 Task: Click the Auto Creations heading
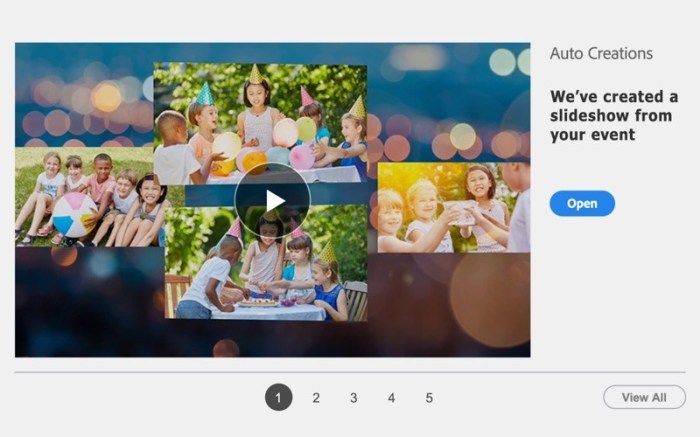coord(601,54)
